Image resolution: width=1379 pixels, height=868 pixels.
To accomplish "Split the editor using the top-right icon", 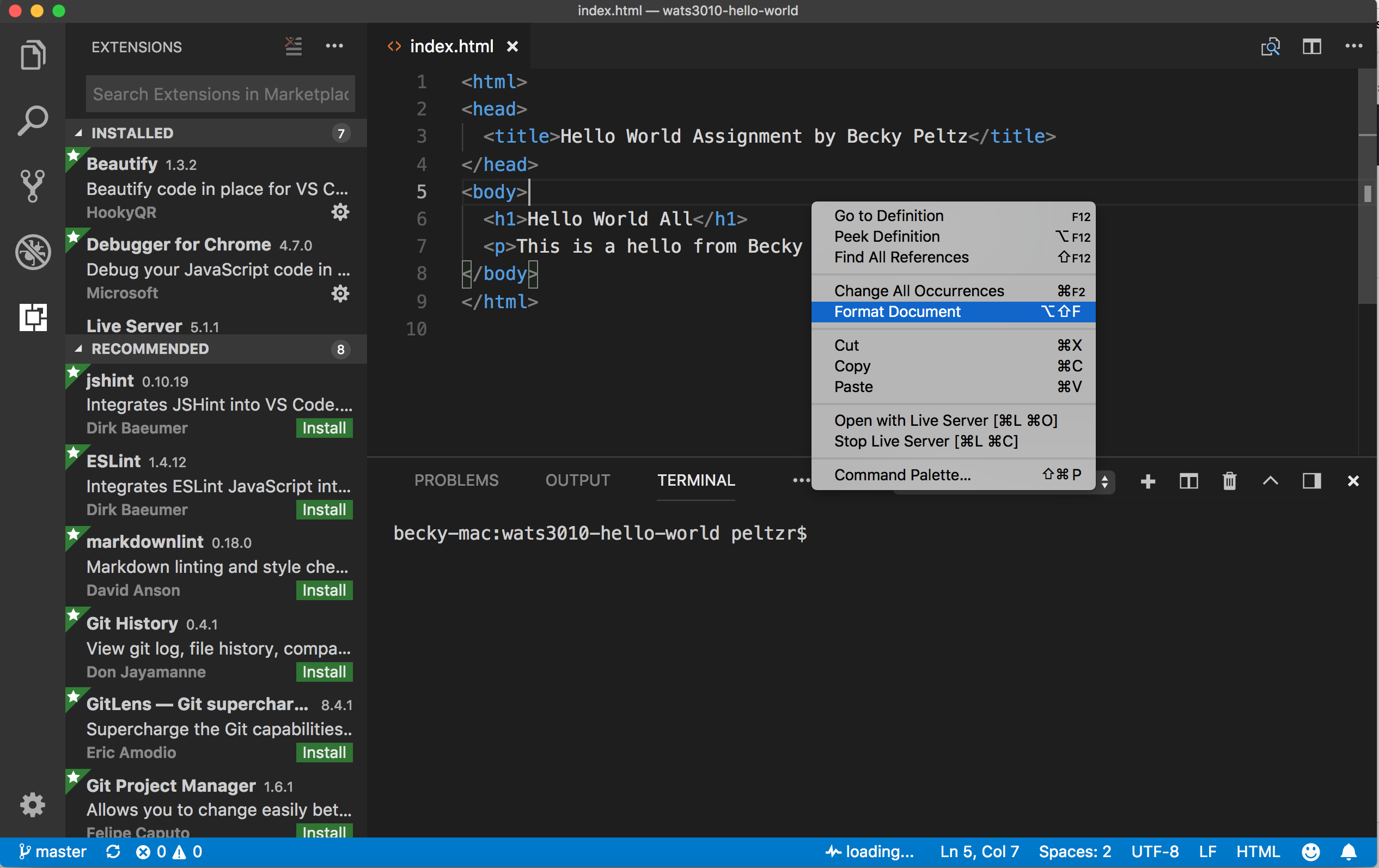I will click(1311, 46).
